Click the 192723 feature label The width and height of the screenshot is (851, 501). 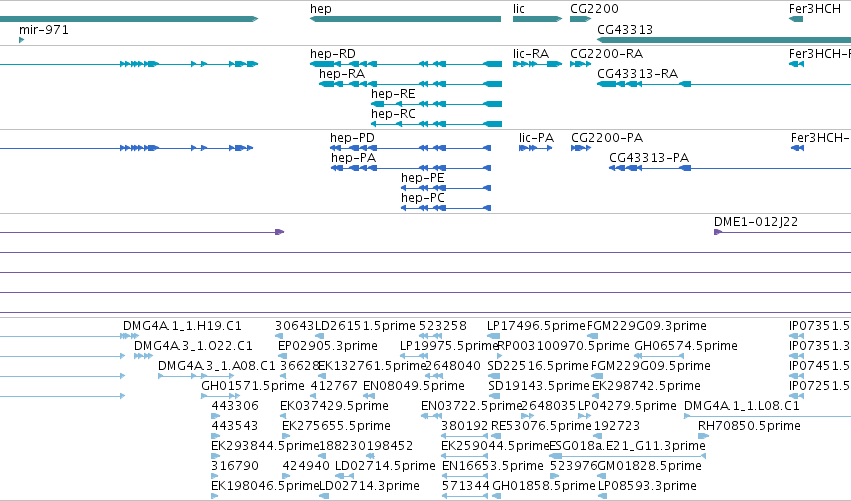[617, 427]
